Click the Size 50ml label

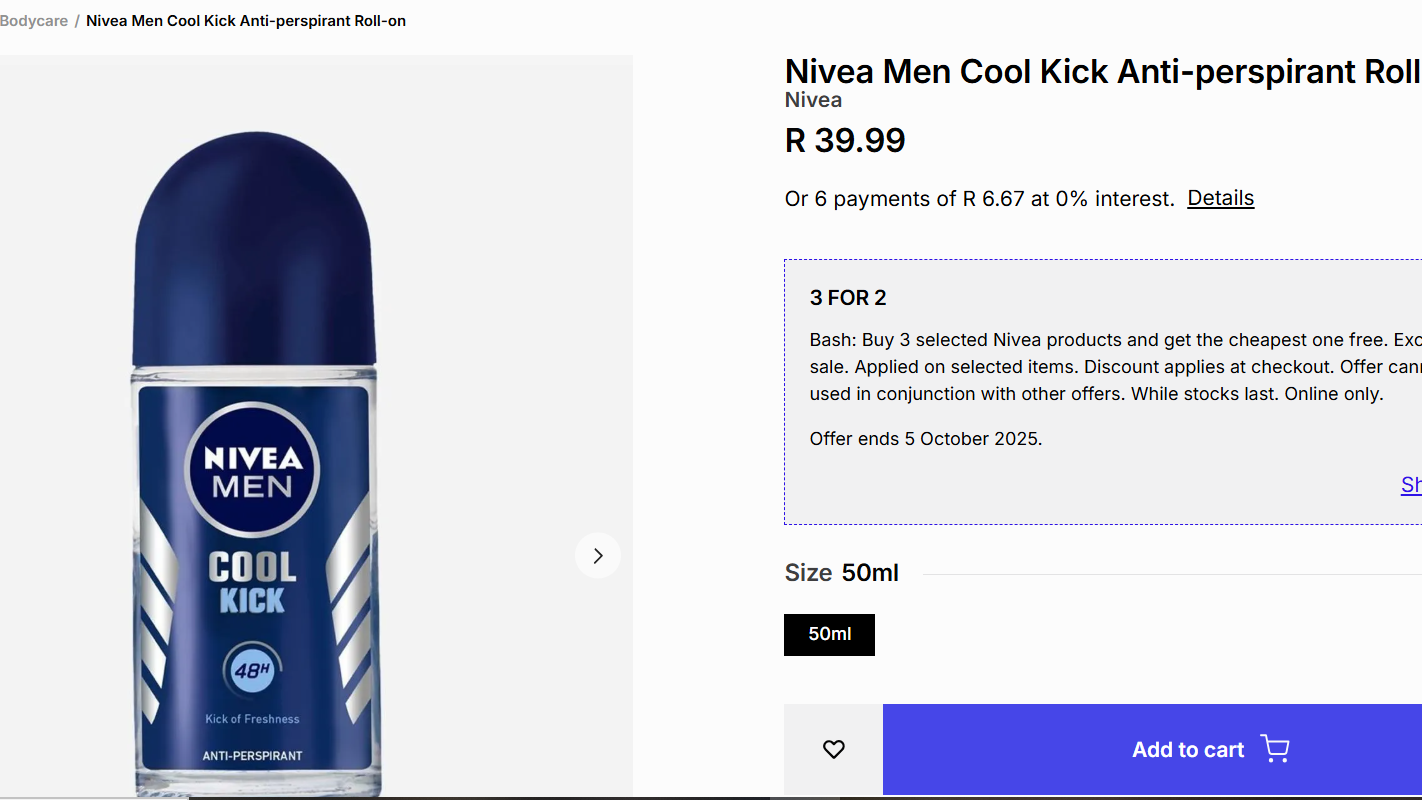pos(841,573)
